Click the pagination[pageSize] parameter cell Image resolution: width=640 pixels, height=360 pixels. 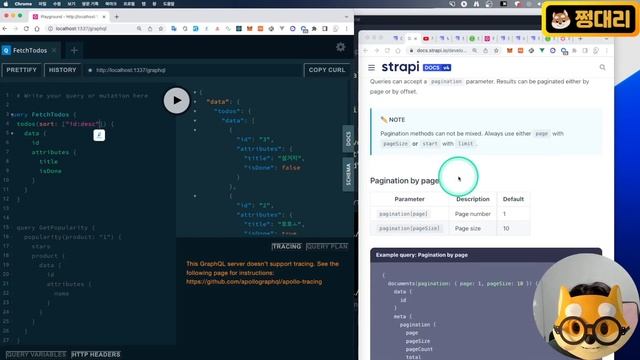point(409,229)
